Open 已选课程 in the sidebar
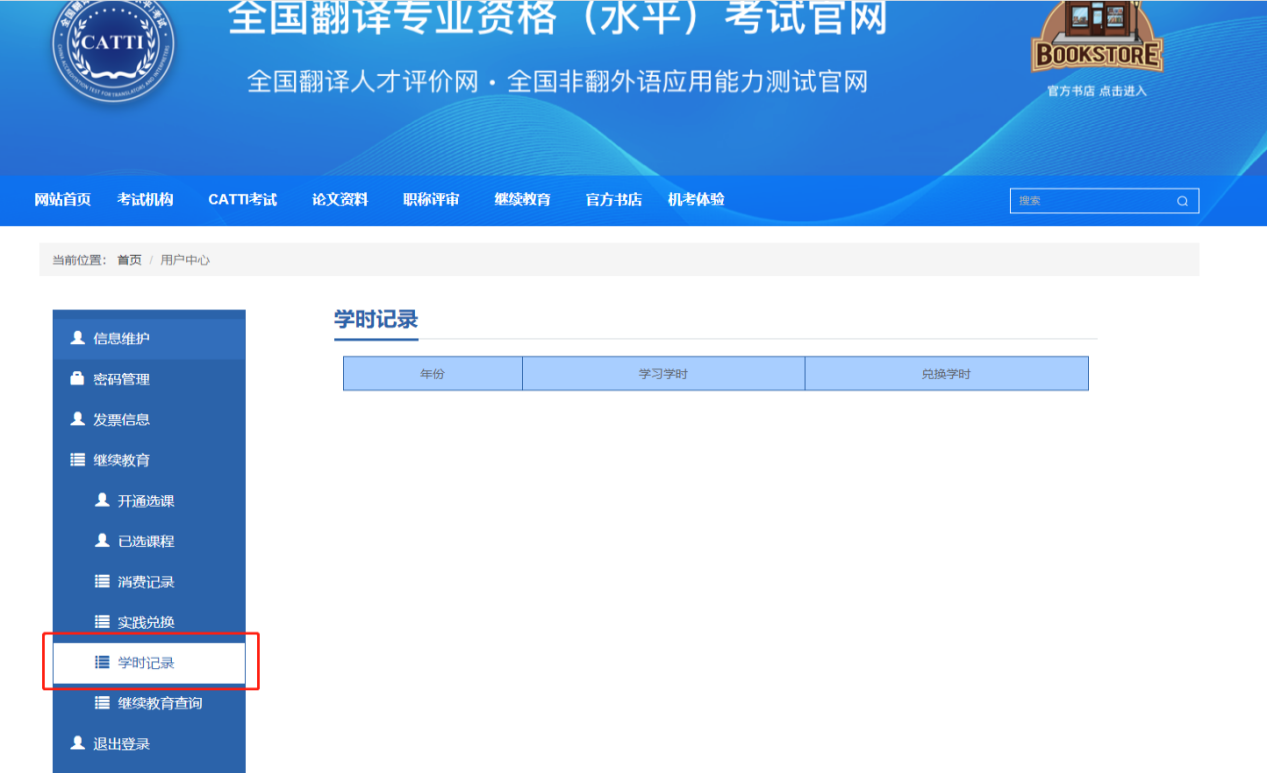The image size is (1267, 773). point(146,541)
